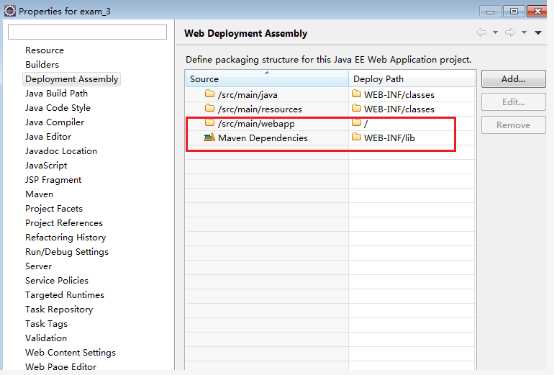Open Service Policies page
This screenshot has width=554, height=375.
pyautogui.click(x=57, y=281)
